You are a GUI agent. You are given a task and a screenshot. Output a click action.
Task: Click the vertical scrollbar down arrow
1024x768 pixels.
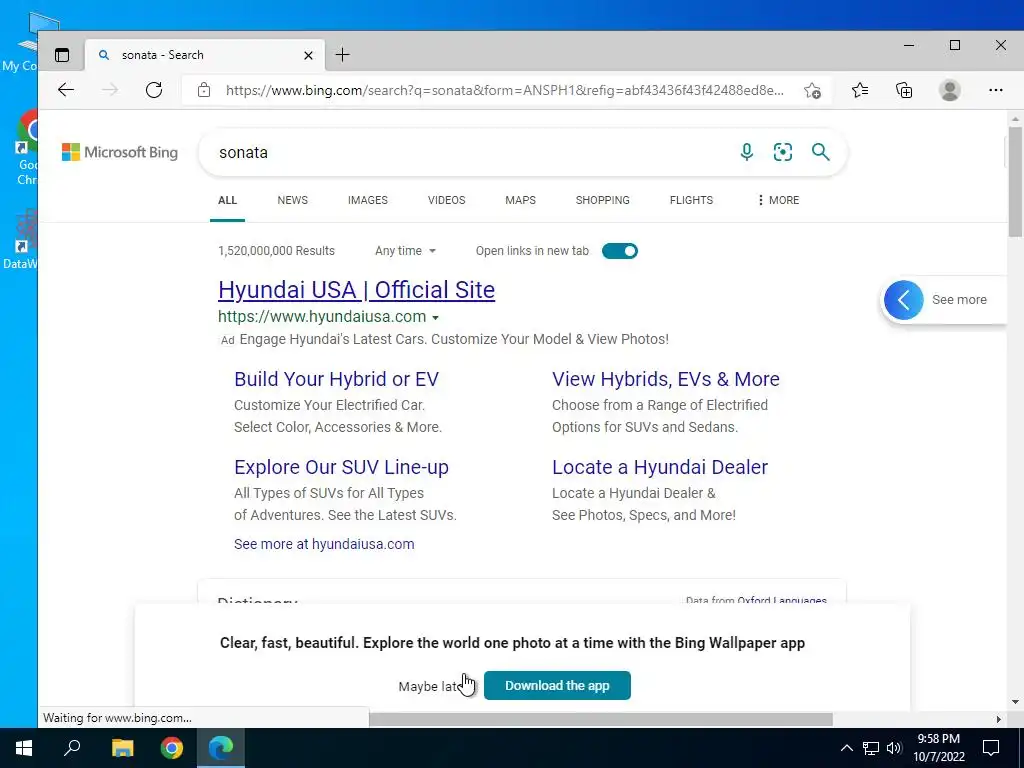click(1015, 703)
